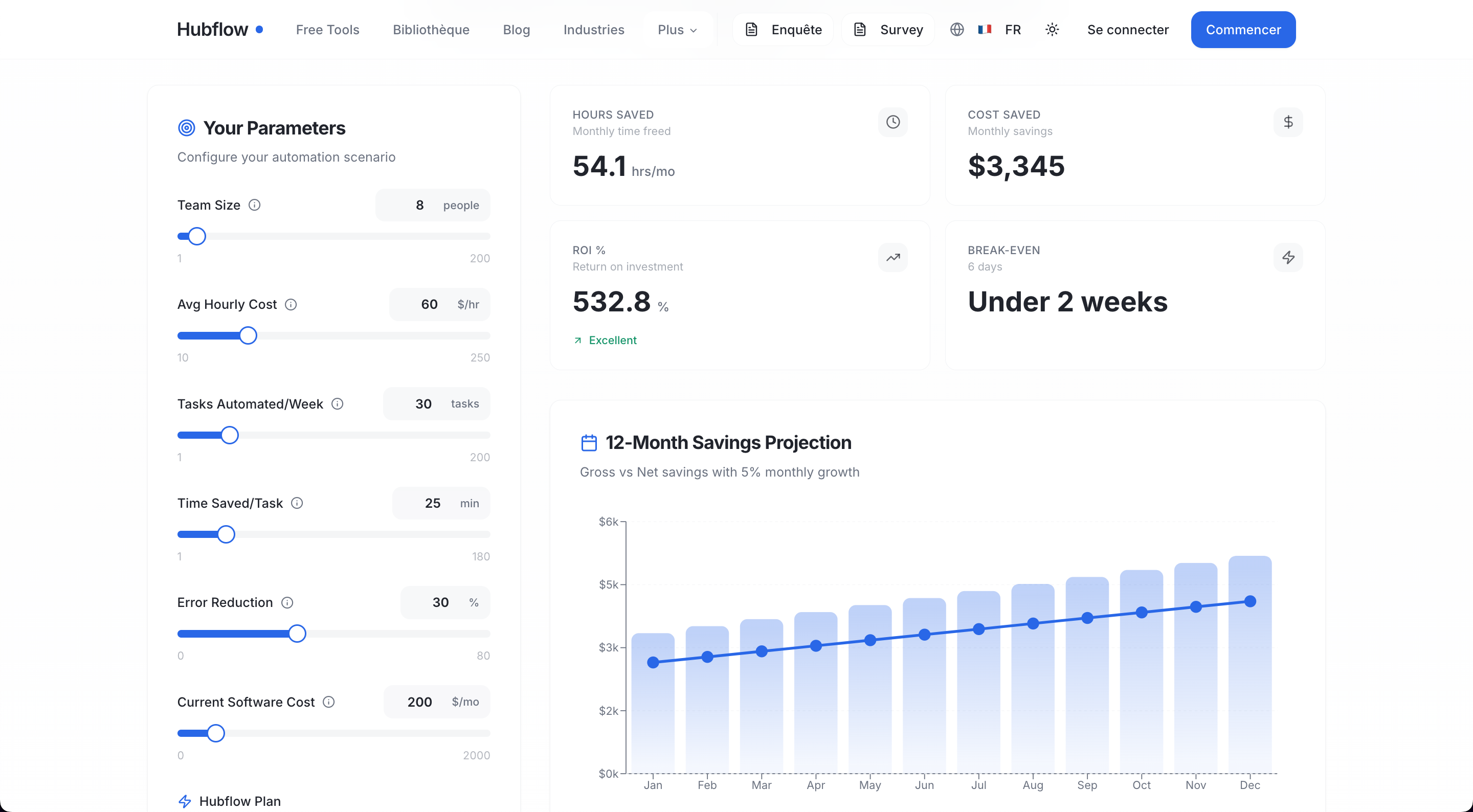Click the Avg Hourly Cost slider handle
Screen dimensions: 1473x812
(248, 335)
